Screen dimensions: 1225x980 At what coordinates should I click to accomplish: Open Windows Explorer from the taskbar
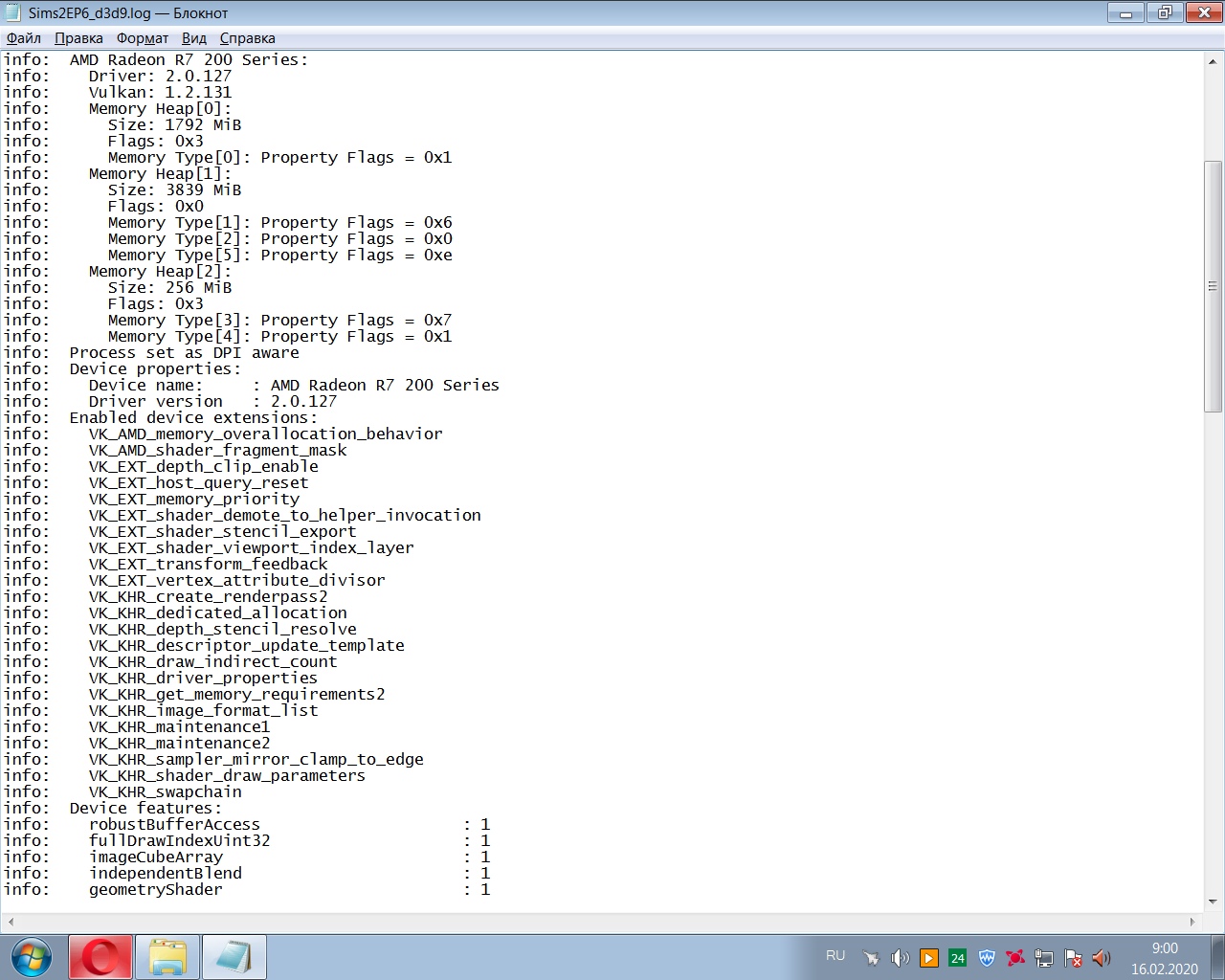[x=167, y=957]
